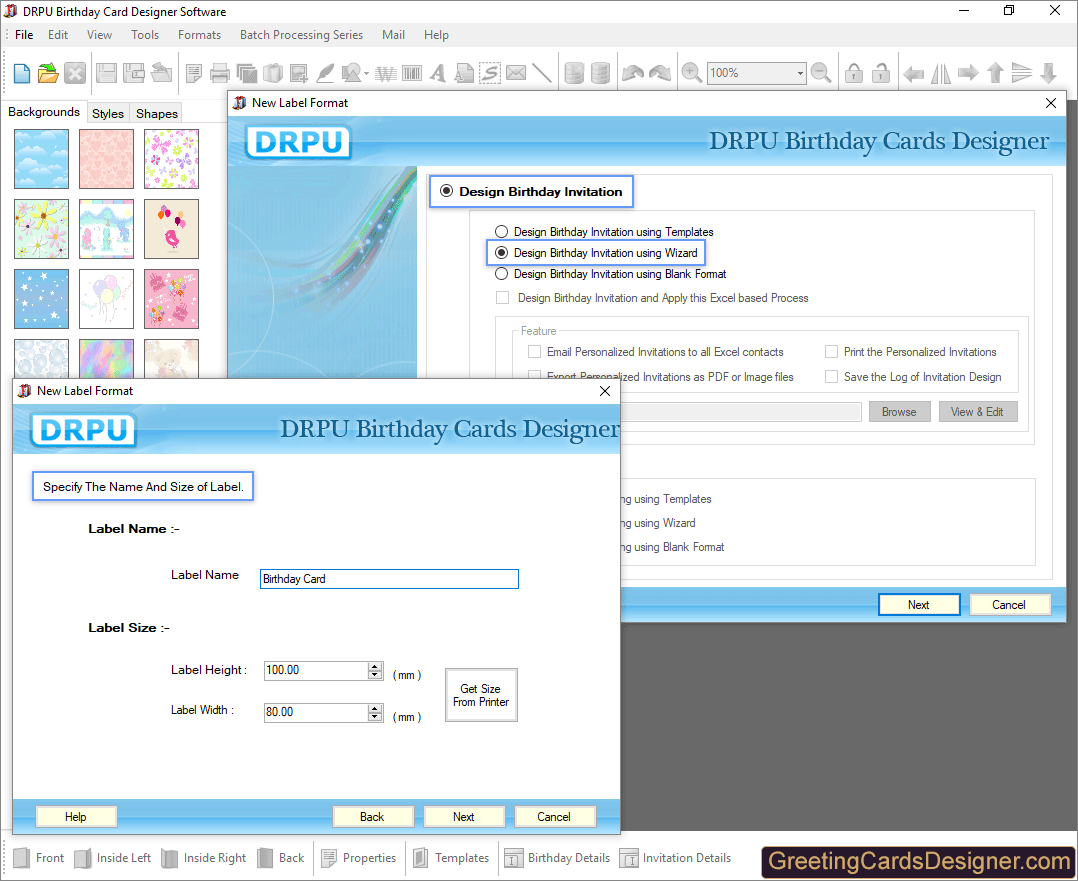The image size is (1078, 881).
Task: Click Back in front label format dialog
Action: pos(373,816)
